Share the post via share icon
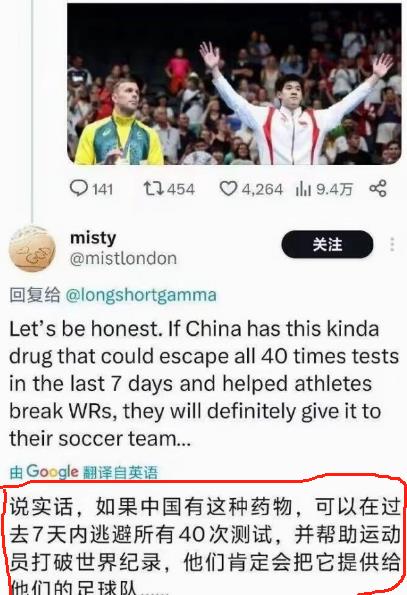This screenshot has height=595, width=407. 378,188
